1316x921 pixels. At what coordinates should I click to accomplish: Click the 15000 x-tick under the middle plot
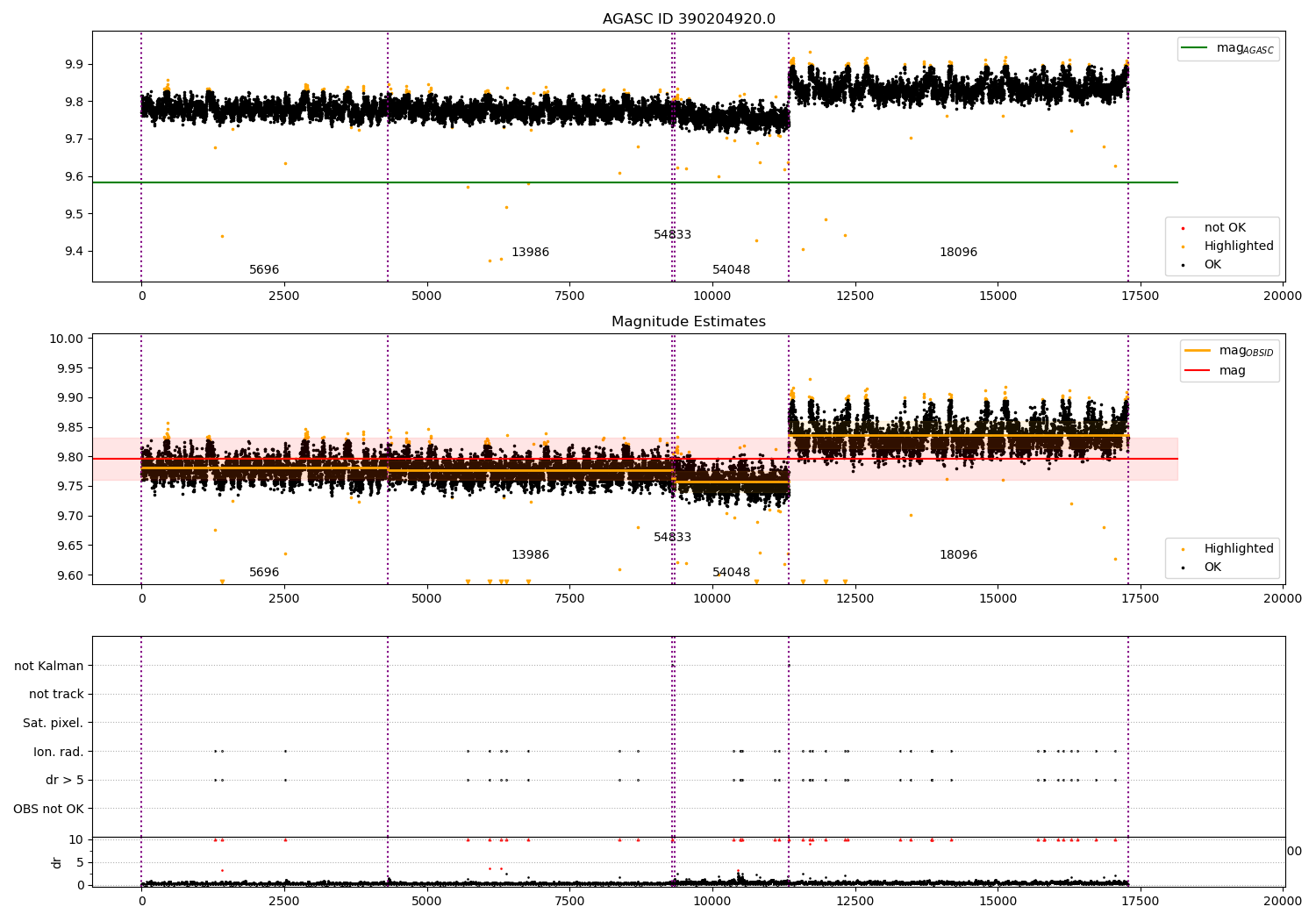(998, 599)
